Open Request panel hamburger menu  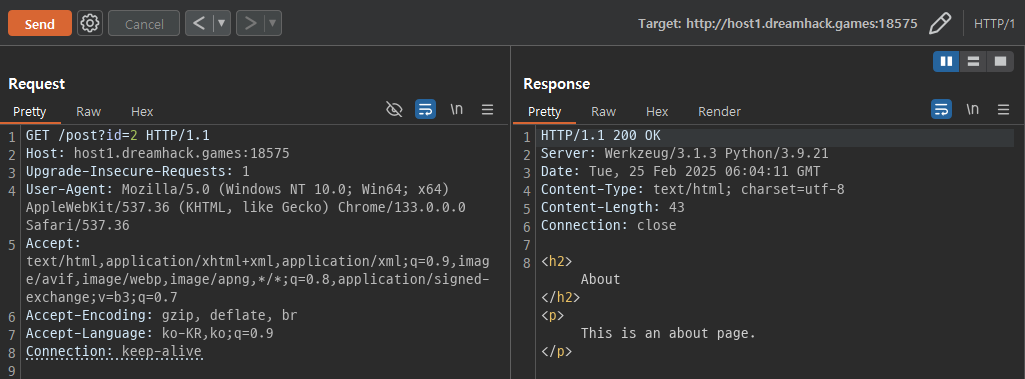488,110
